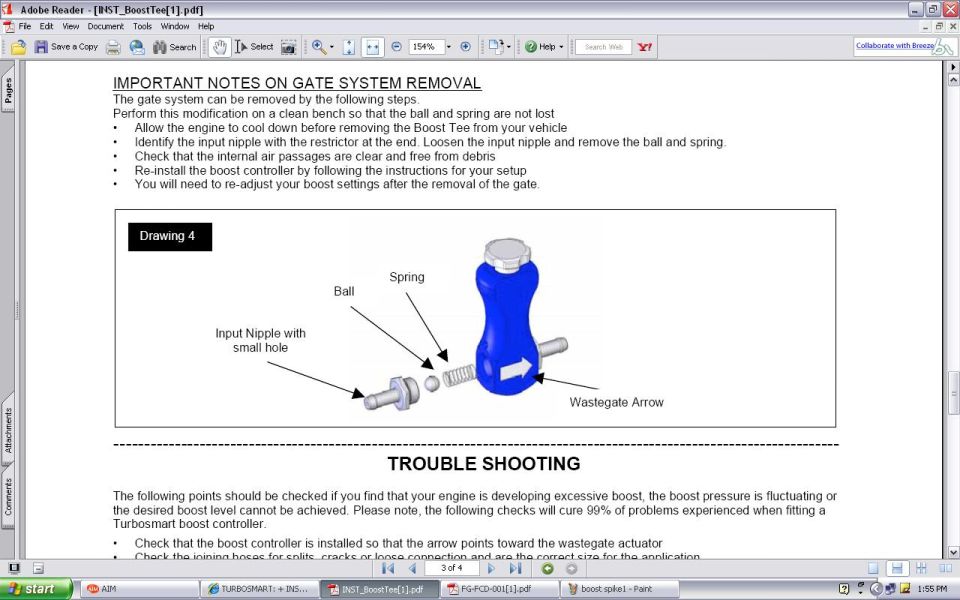Click the help question mark tray icon

(x=844, y=589)
